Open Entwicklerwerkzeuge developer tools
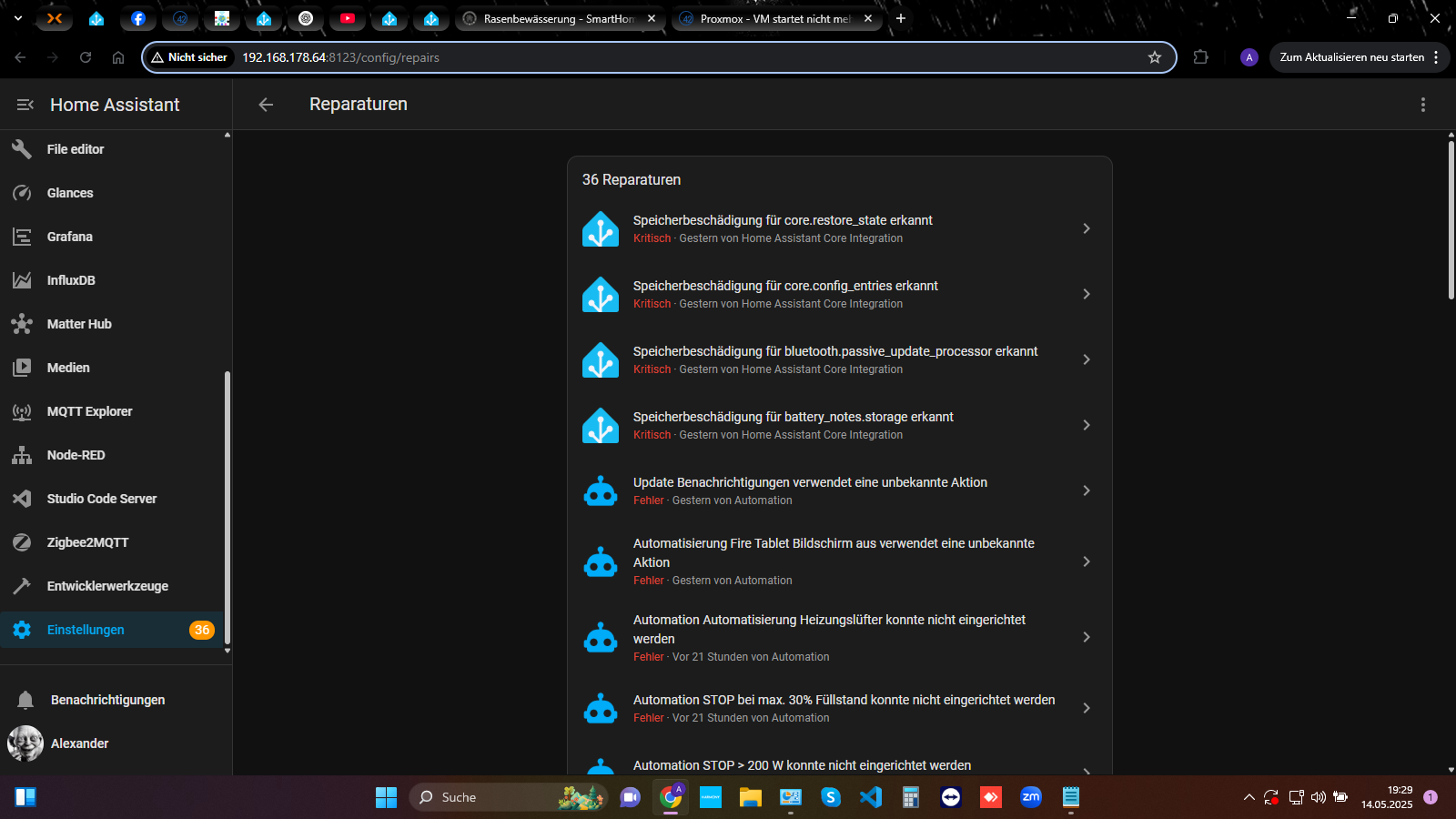This screenshot has height=819, width=1456. [x=107, y=586]
